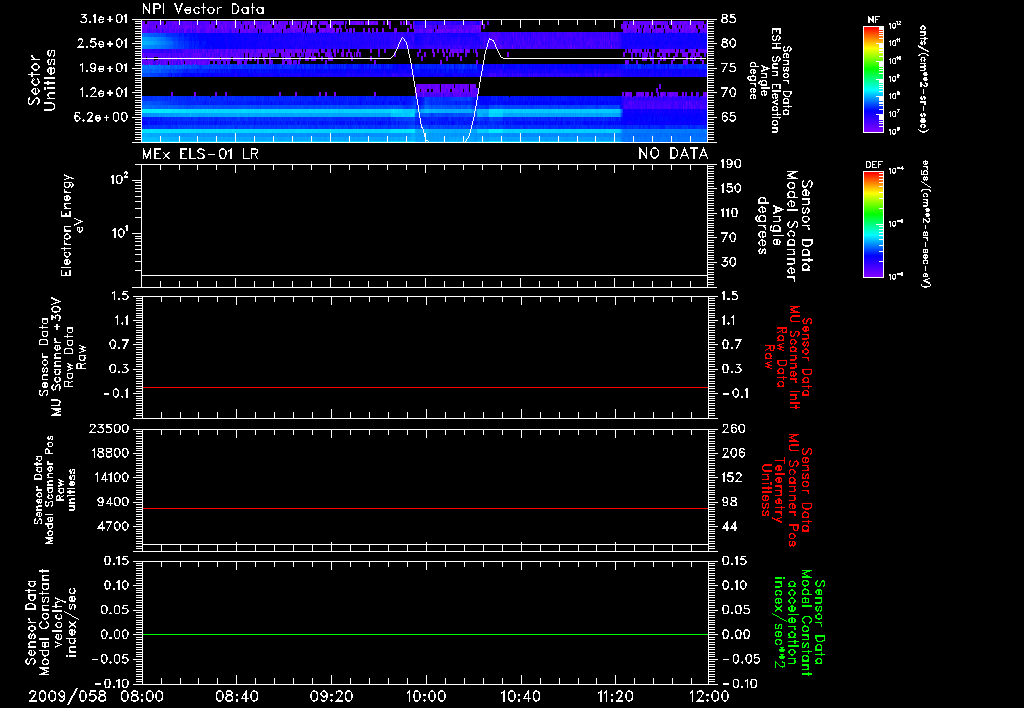Click the 30 scanner angle tick label
This screenshot has height=708, width=1024.
(x=729, y=262)
